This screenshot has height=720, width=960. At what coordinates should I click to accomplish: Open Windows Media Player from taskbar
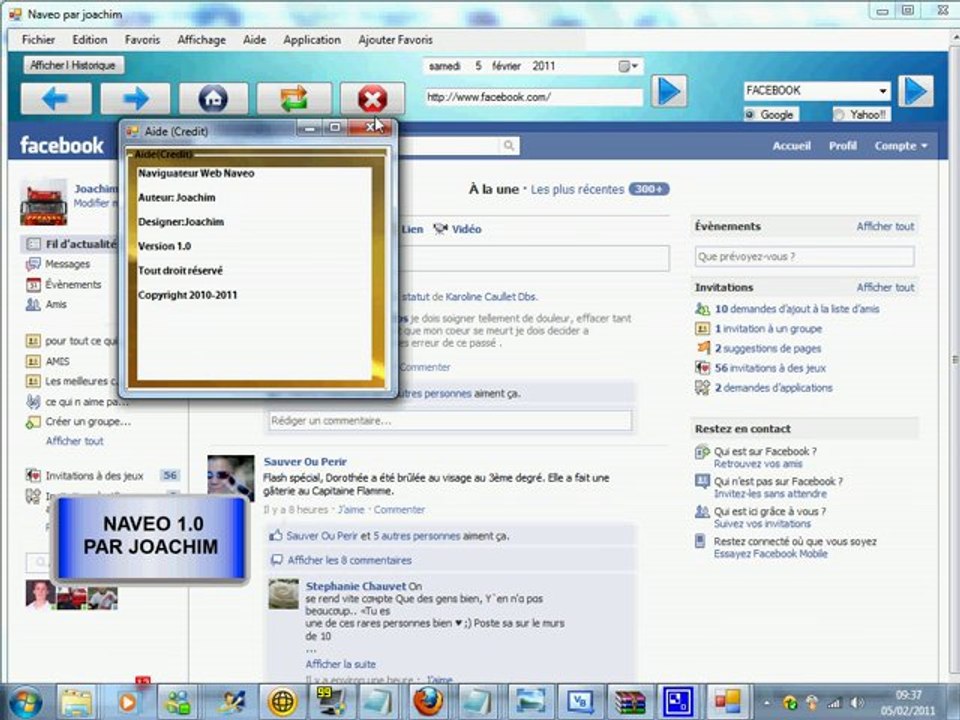click(127, 702)
